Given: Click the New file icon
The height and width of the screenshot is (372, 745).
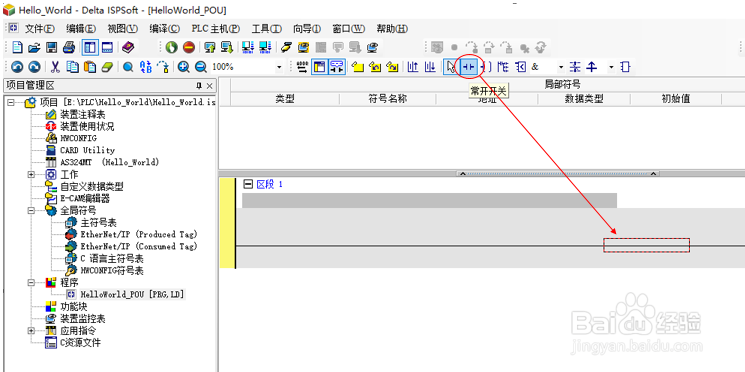Looking at the screenshot, I should (x=17, y=47).
